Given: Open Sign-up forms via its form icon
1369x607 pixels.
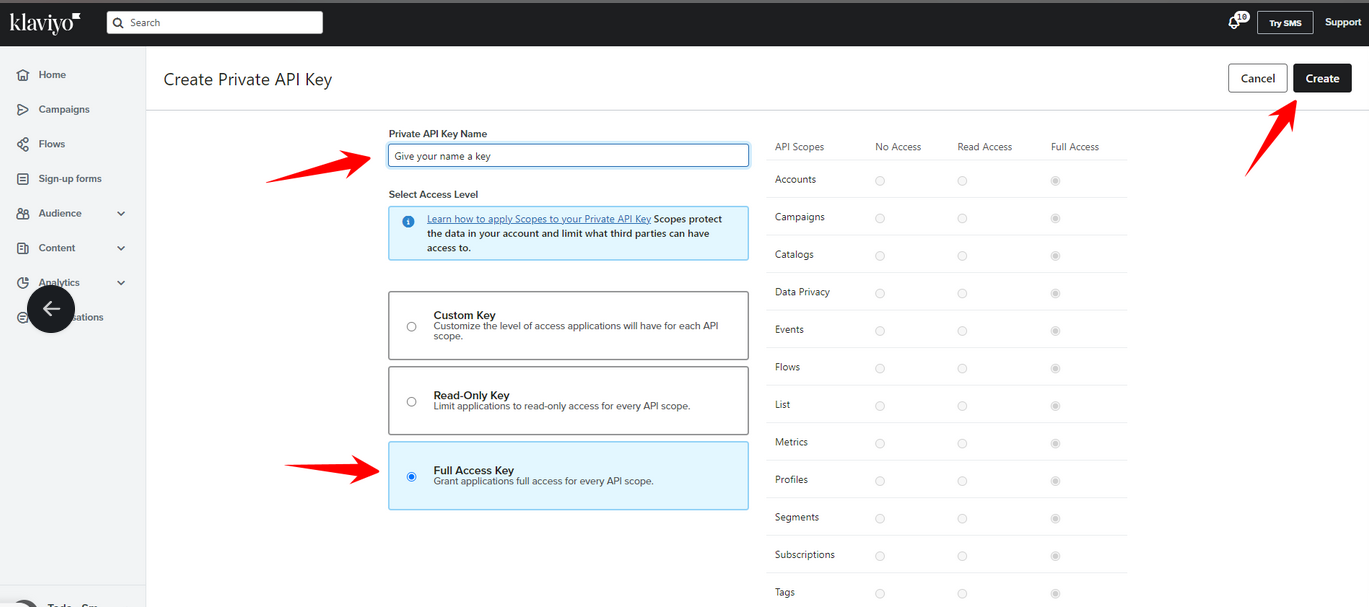Looking at the screenshot, I should [23, 179].
